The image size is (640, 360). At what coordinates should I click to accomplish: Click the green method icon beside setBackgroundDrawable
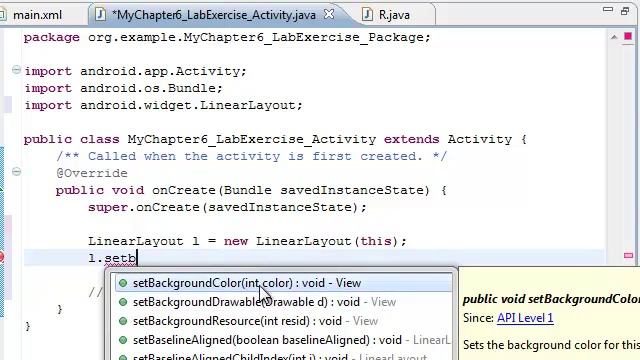123,302
